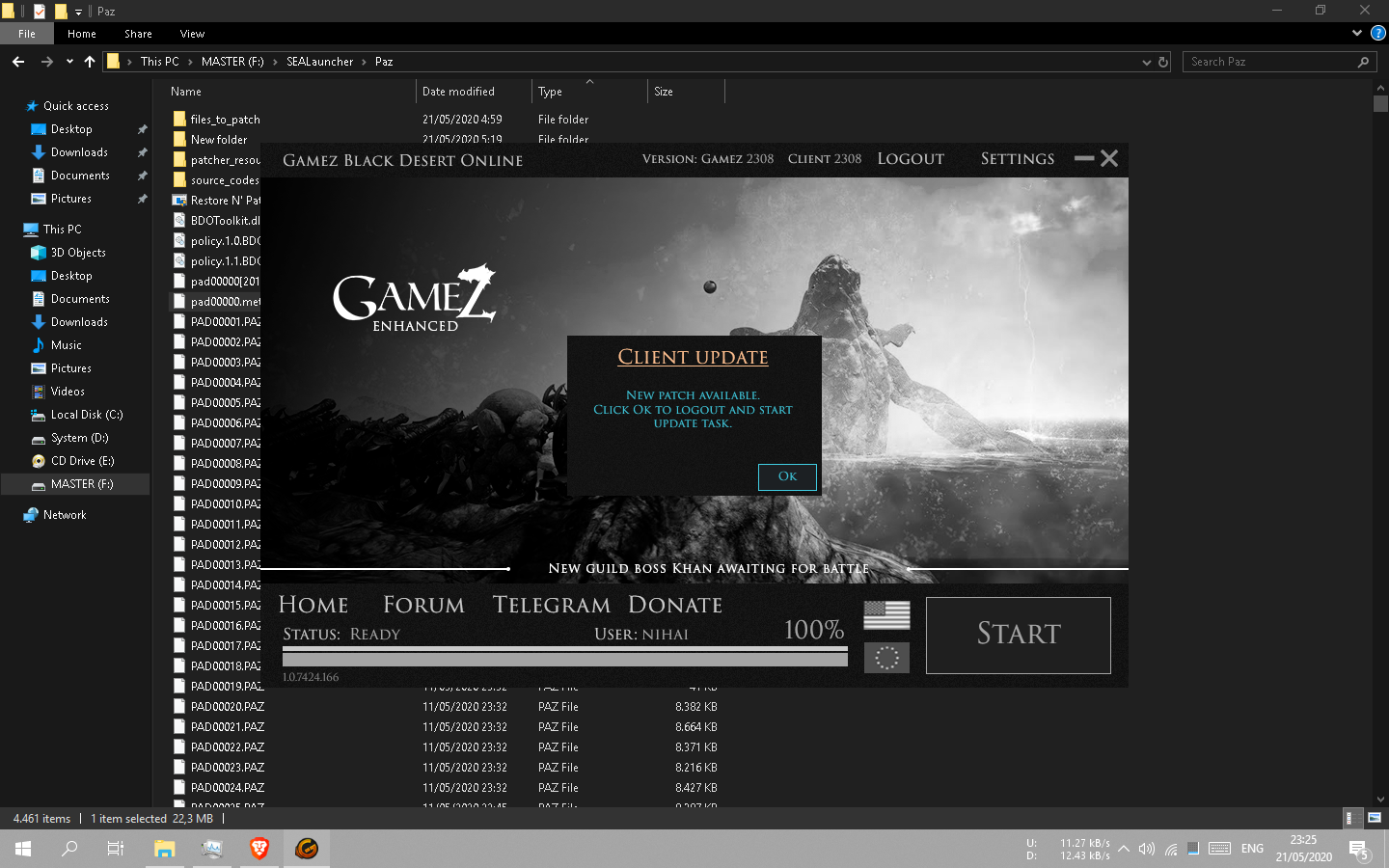This screenshot has height=868, width=1389.
Task: Refresh the Paz folder view
Action: tap(1163, 62)
